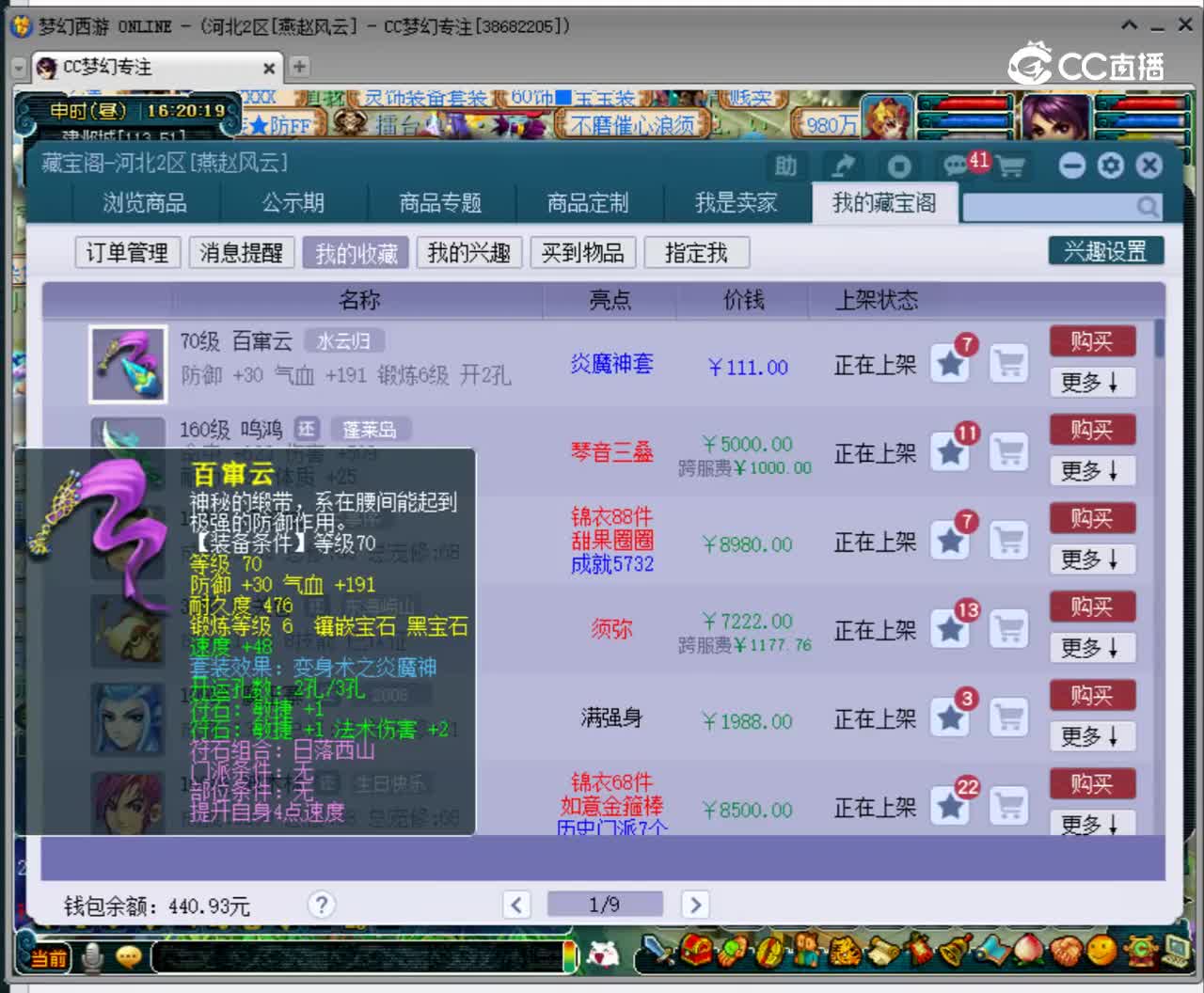Open 消息提醒 section
The image size is (1204, 993).
[x=241, y=252]
